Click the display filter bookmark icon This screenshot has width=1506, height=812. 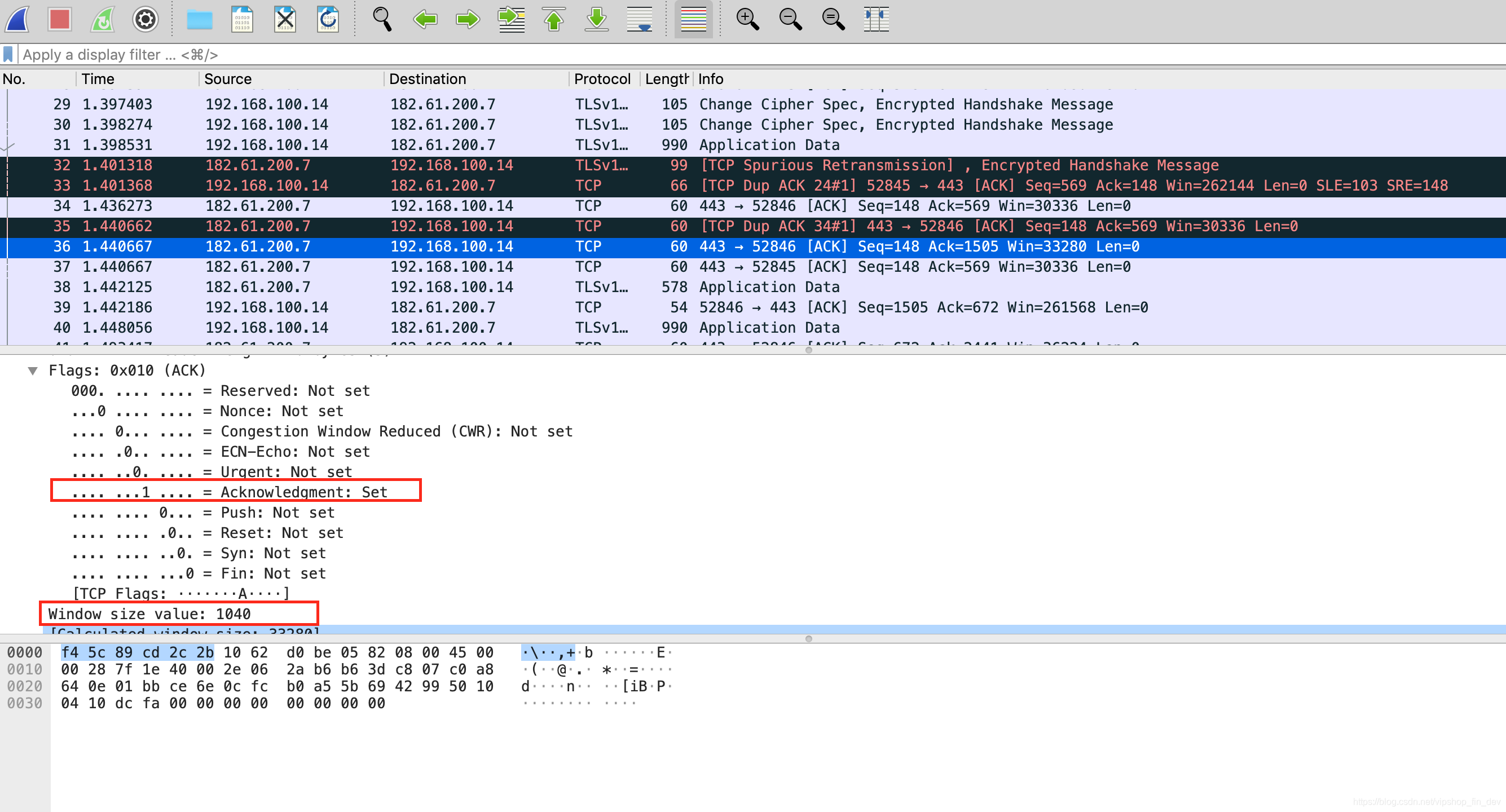[8, 54]
